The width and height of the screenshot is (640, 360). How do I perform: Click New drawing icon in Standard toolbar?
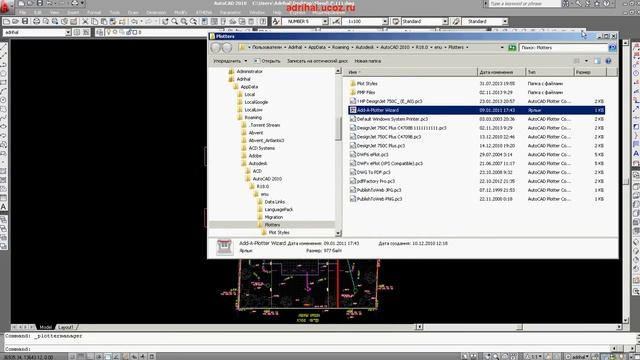6,21
